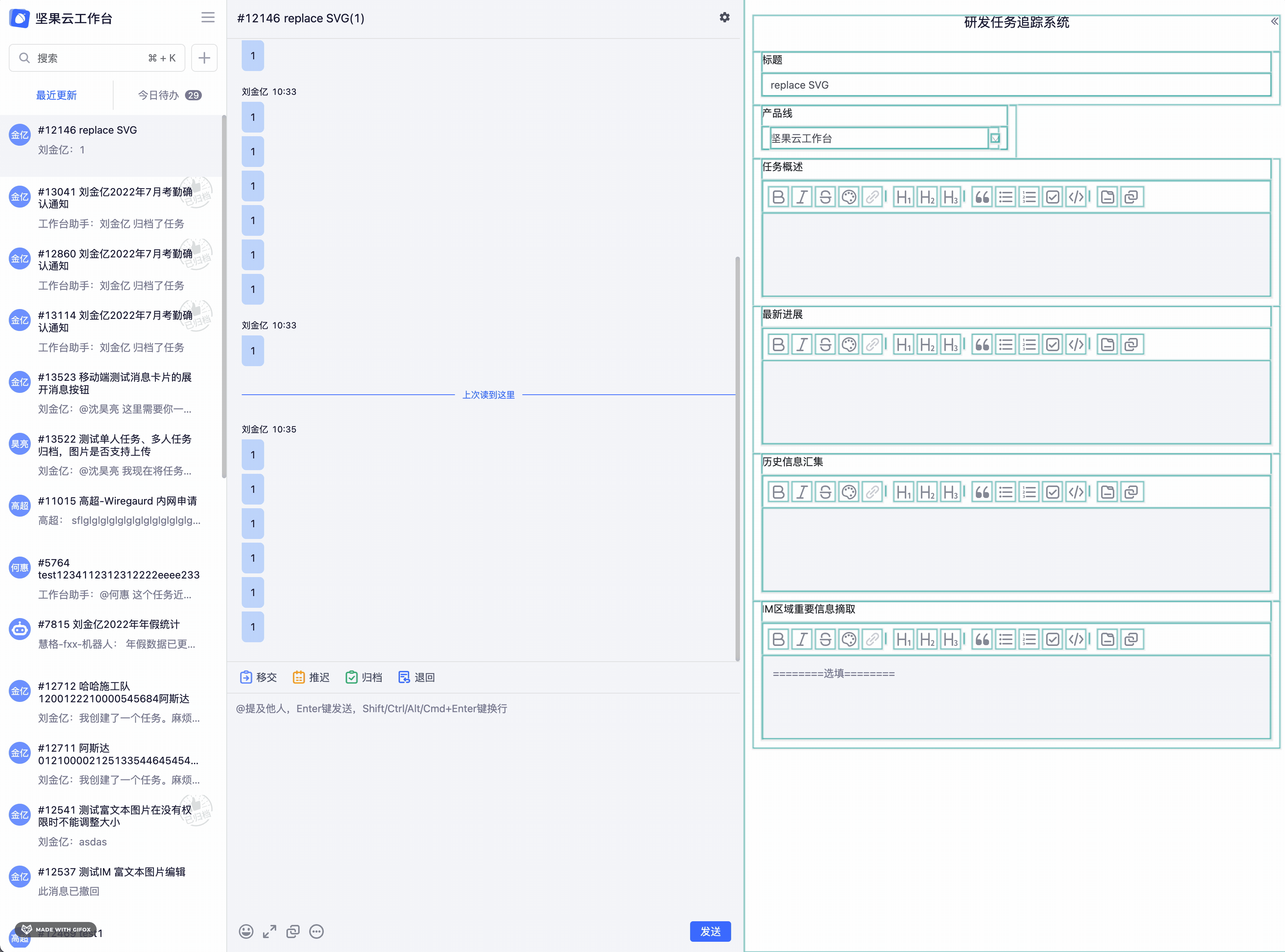Open the 产品线 dropdown arrow
Screen dimensions: 1285x952
[995, 138]
